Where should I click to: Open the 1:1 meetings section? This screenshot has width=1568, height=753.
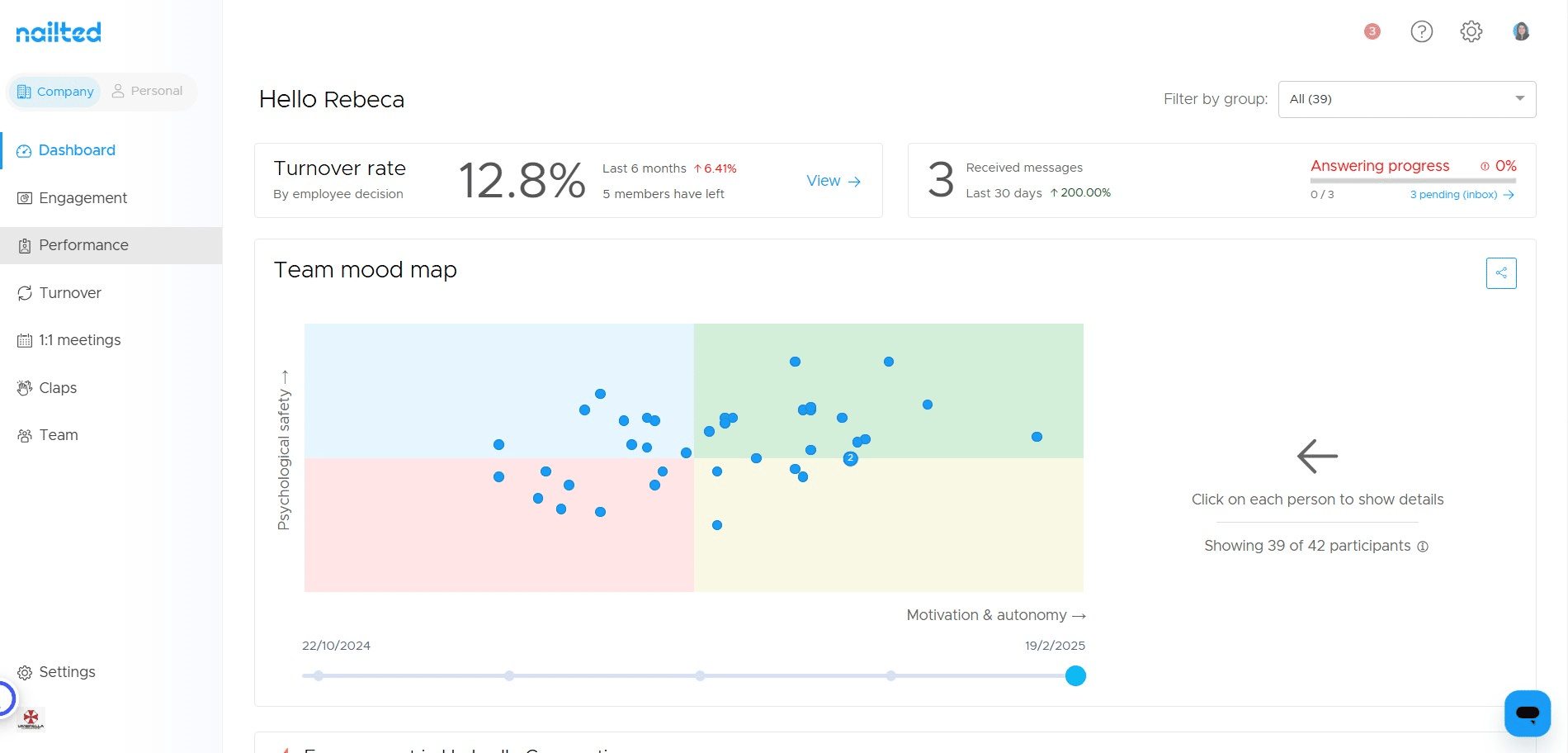pos(79,339)
